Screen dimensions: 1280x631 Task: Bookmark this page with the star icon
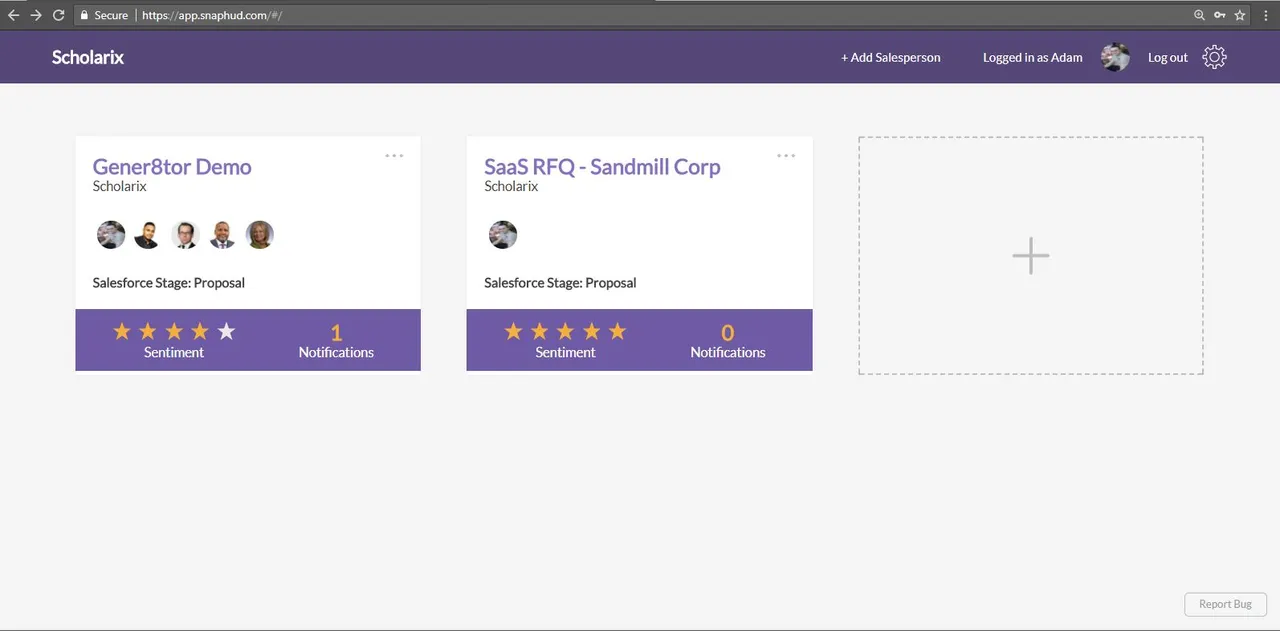(1240, 15)
